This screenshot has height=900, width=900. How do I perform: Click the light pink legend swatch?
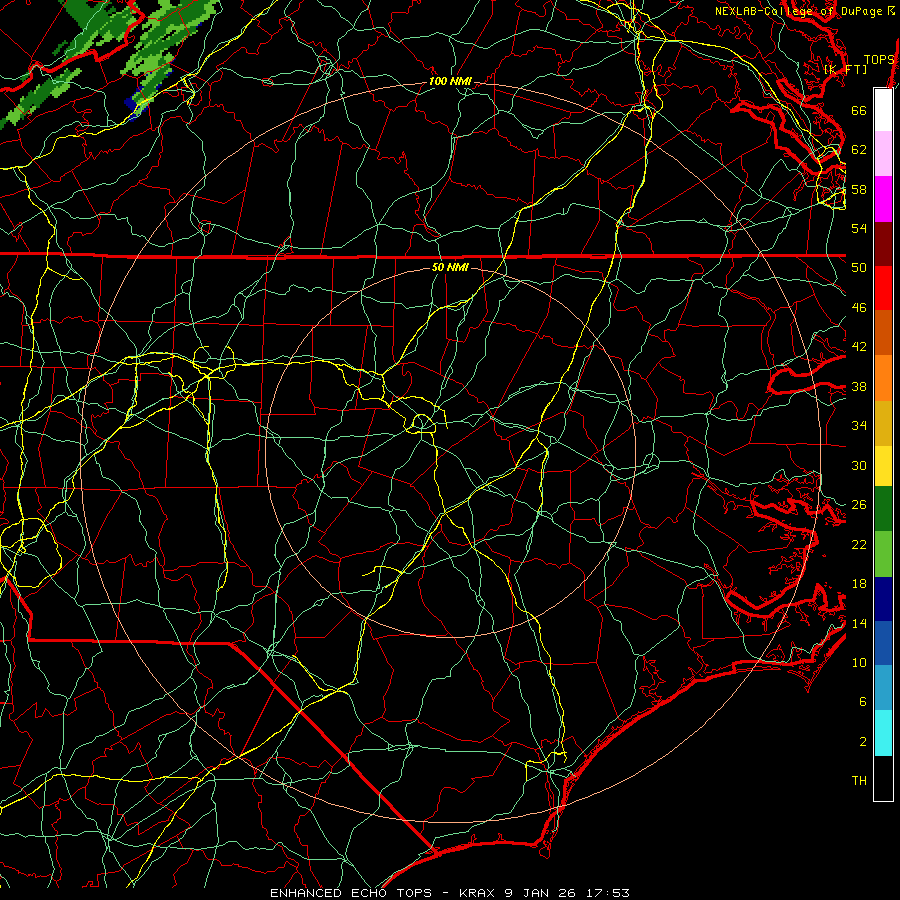click(x=883, y=154)
